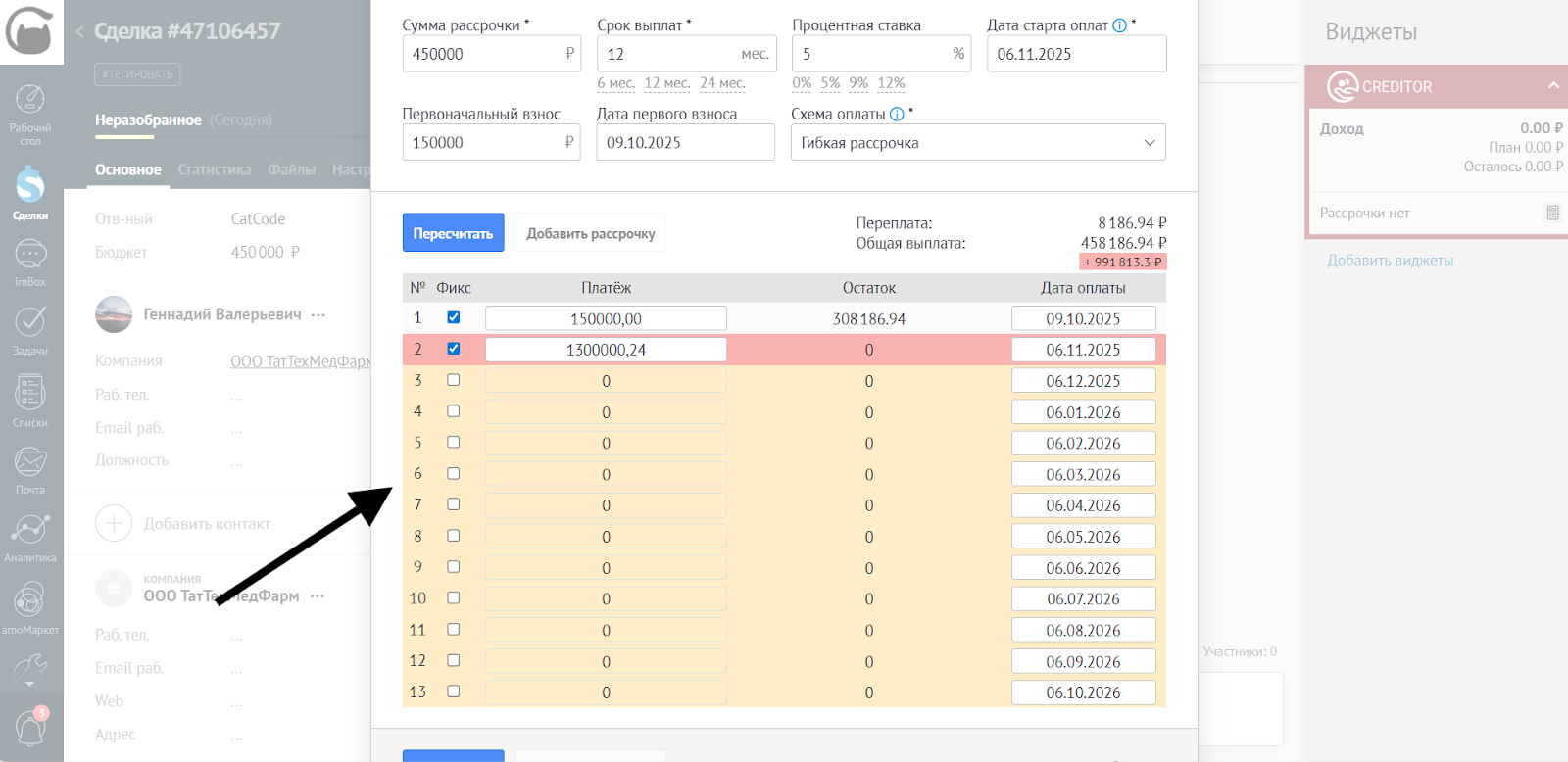Switch to the Файлы tab
Screen dimensions: 1568x762
point(291,169)
